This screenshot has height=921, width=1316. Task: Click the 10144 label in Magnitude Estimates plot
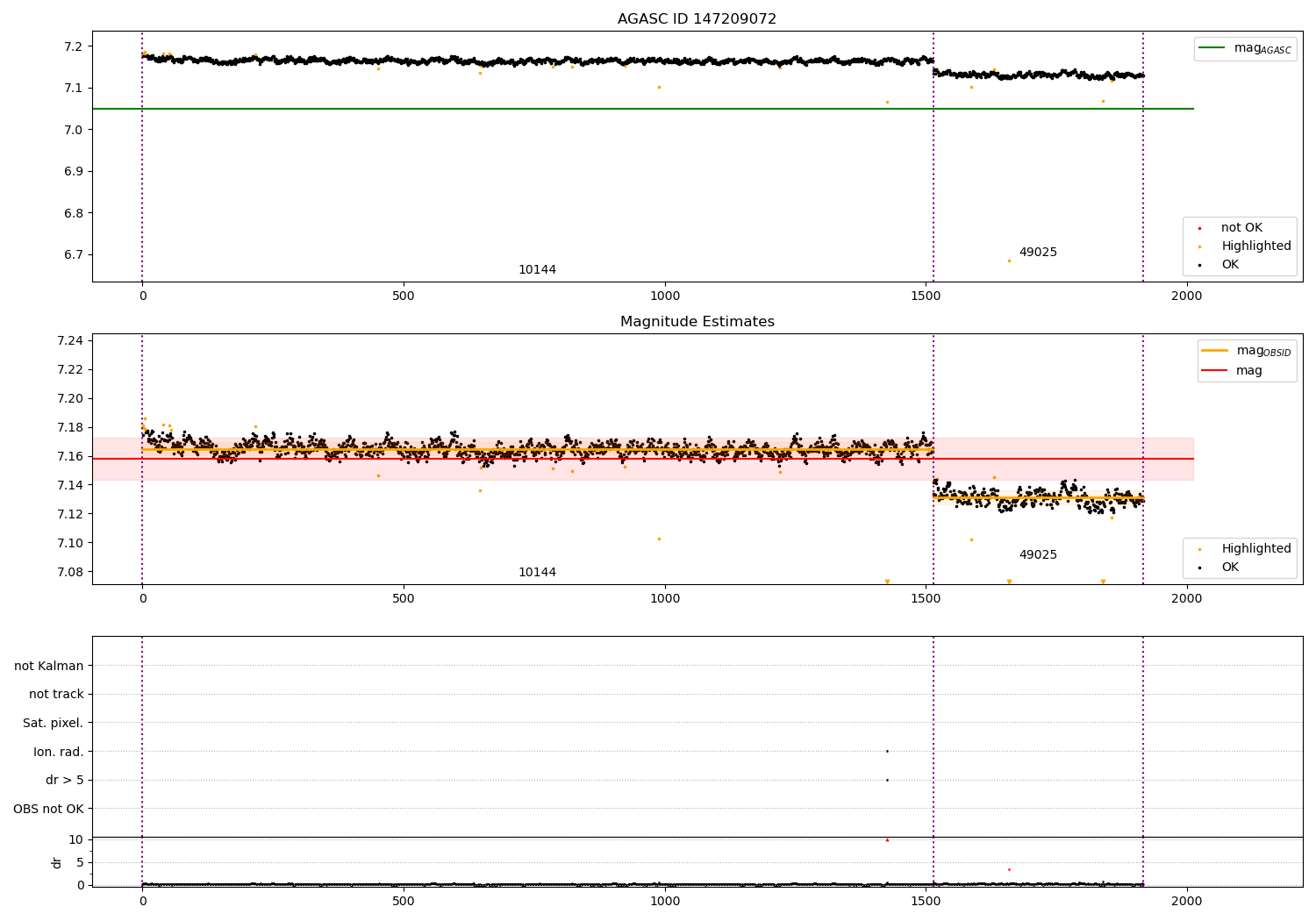tap(537, 573)
